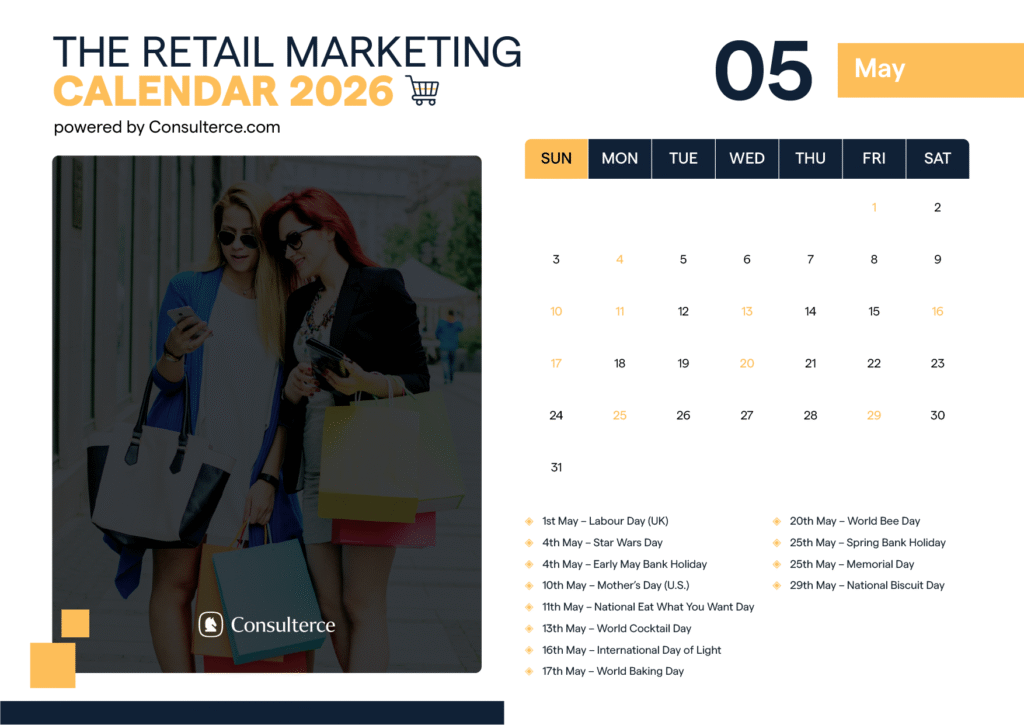
Task: Click the shopping cart icon beside the title
Action: (424, 90)
